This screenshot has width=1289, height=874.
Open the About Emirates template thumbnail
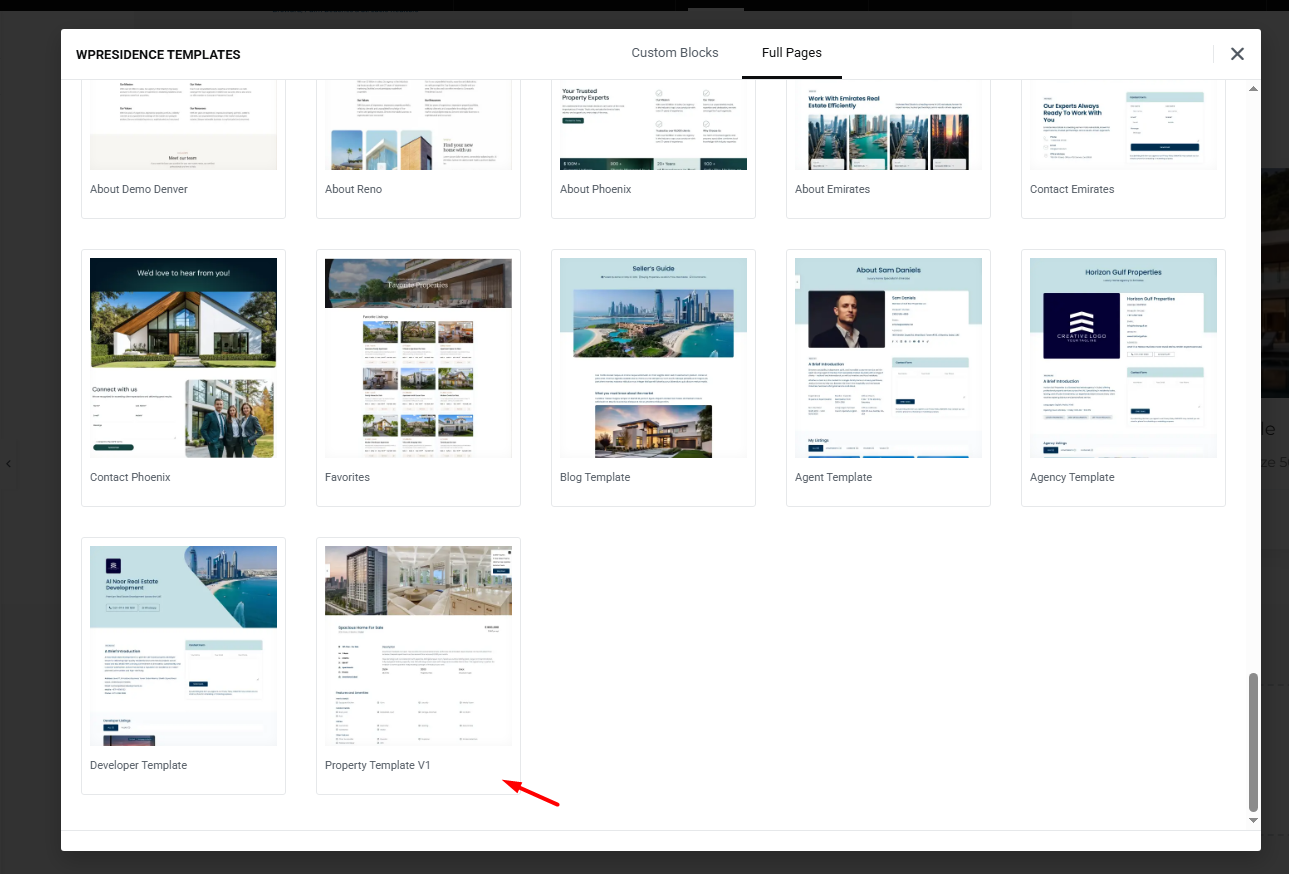[888, 125]
